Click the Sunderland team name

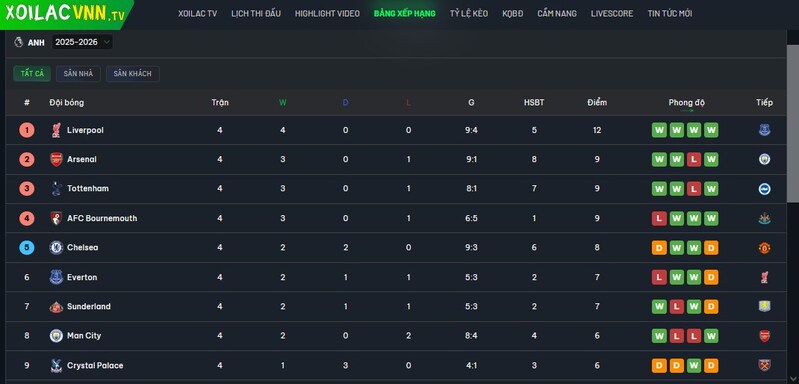(89, 307)
